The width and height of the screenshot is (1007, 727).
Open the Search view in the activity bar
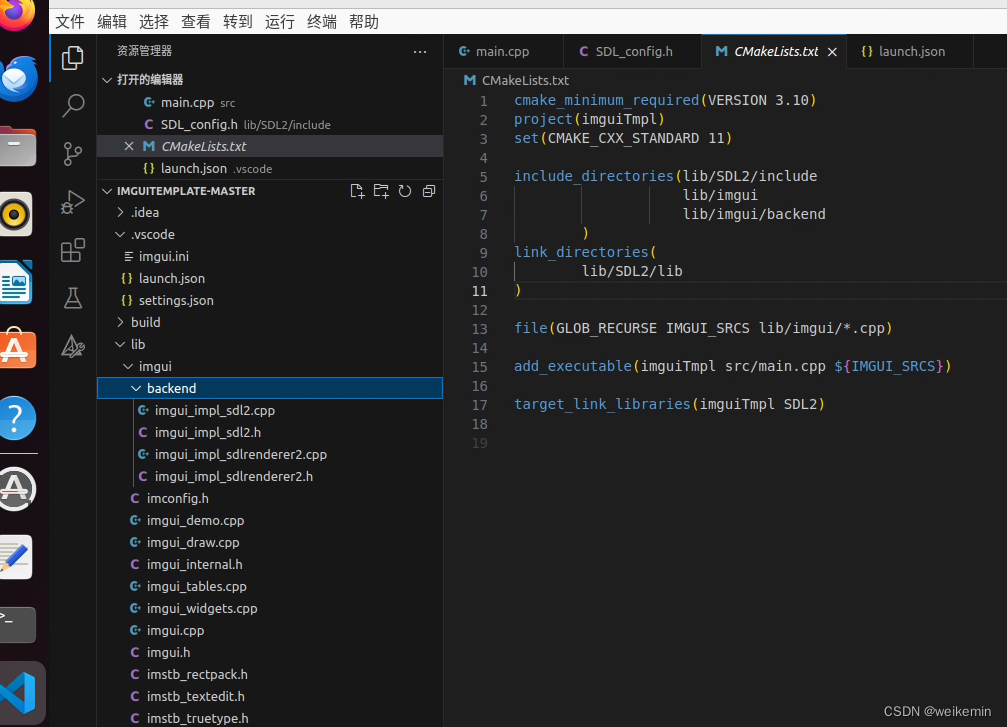tap(71, 105)
